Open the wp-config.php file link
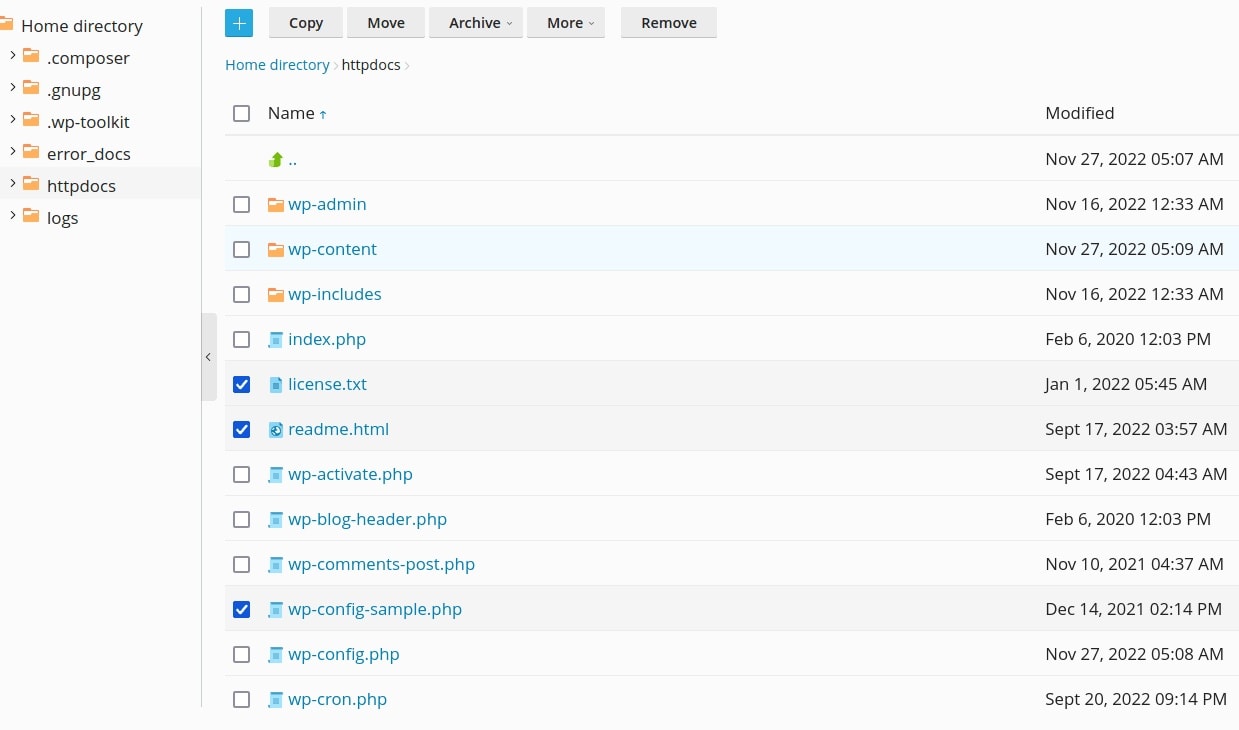The height and width of the screenshot is (730, 1239). (344, 654)
